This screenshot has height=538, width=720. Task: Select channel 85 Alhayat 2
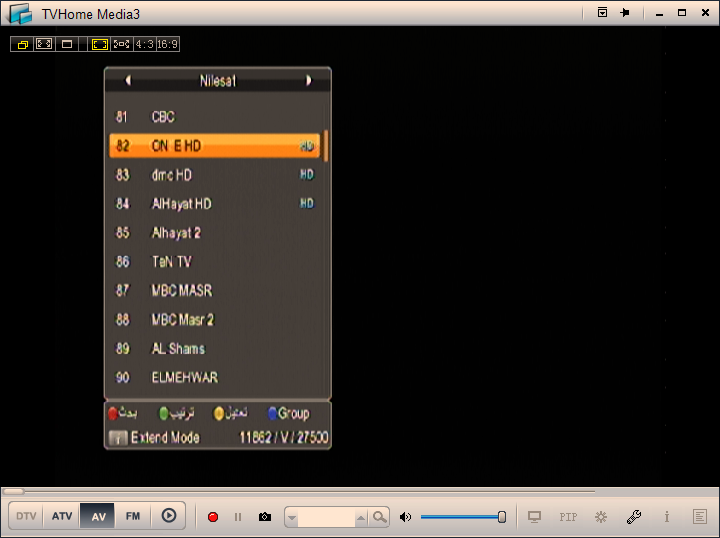pos(214,232)
